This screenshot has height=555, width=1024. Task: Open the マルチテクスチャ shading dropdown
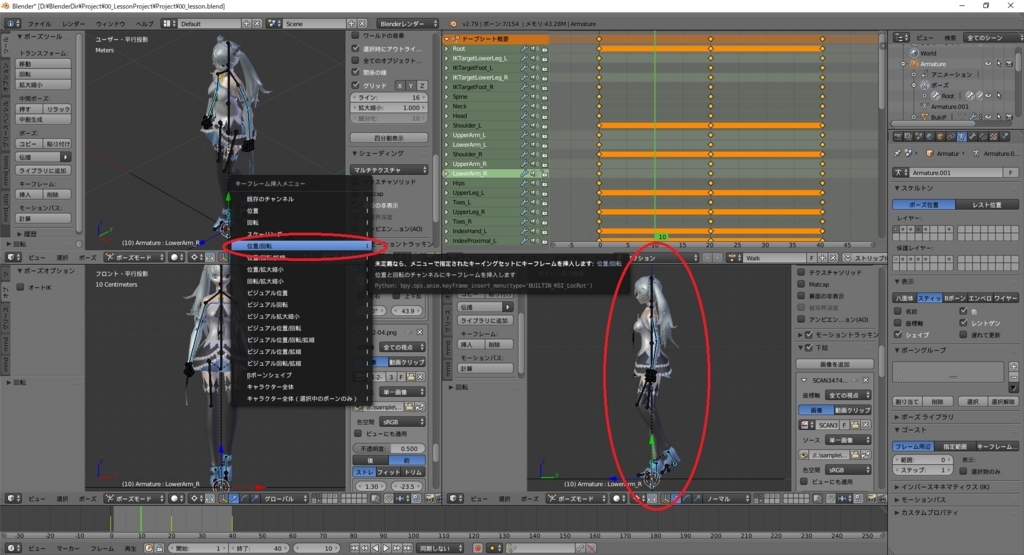[x=389, y=170]
